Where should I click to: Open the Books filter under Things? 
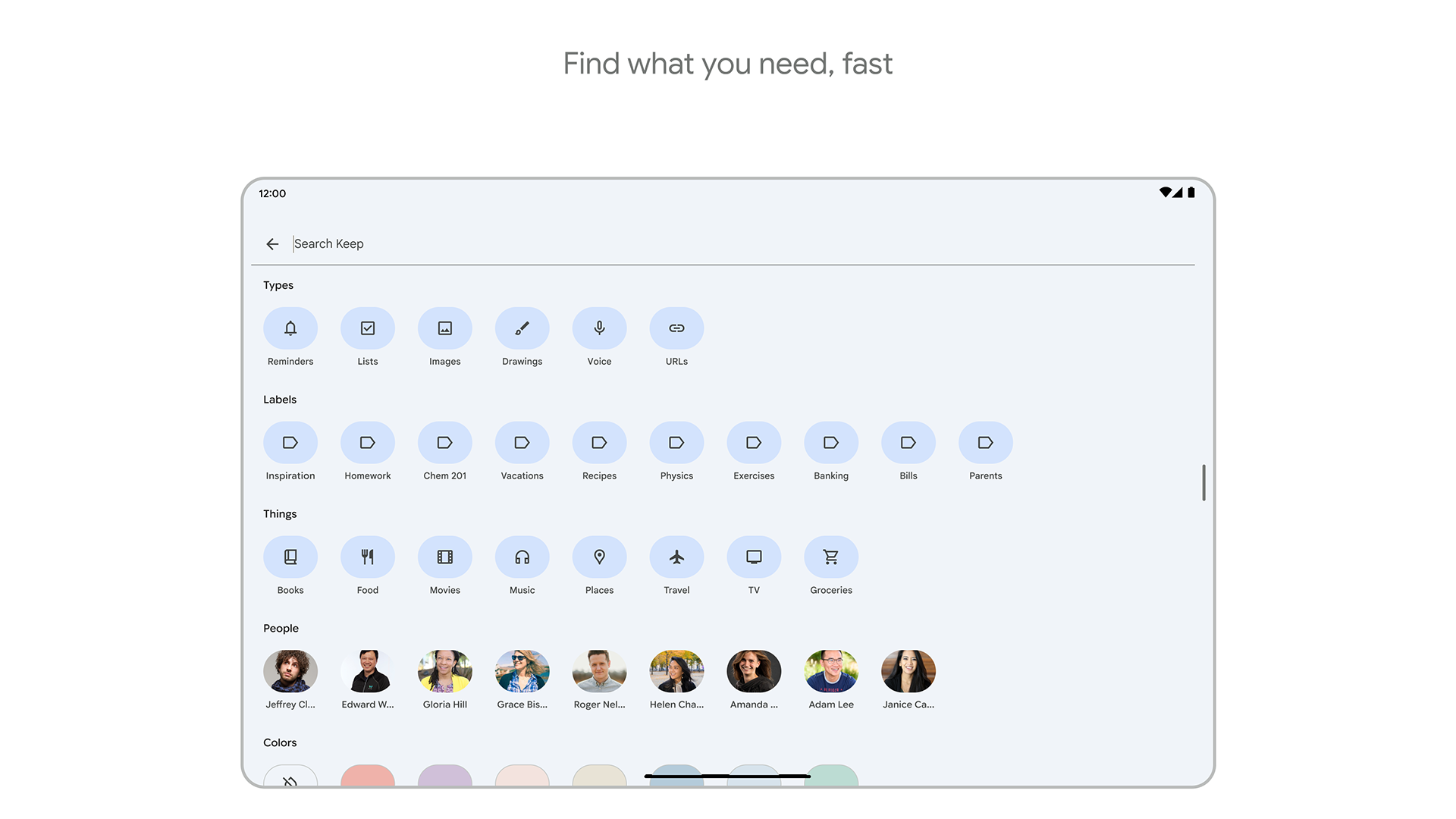pyautogui.click(x=290, y=557)
